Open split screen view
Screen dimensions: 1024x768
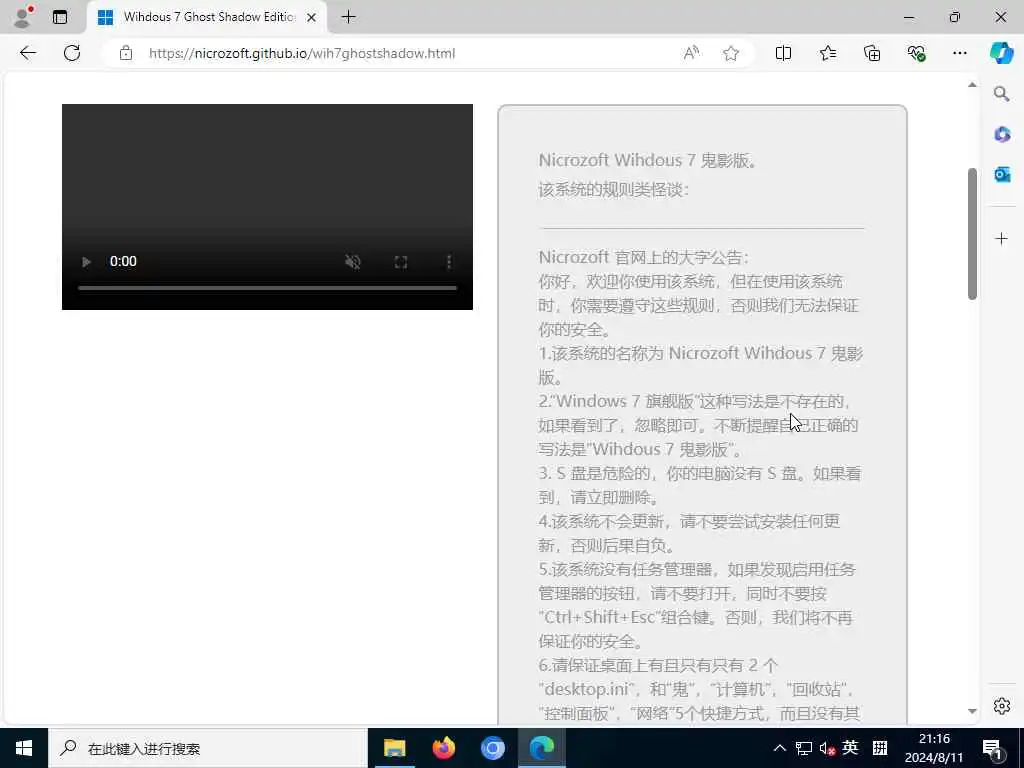coord(783,54)
